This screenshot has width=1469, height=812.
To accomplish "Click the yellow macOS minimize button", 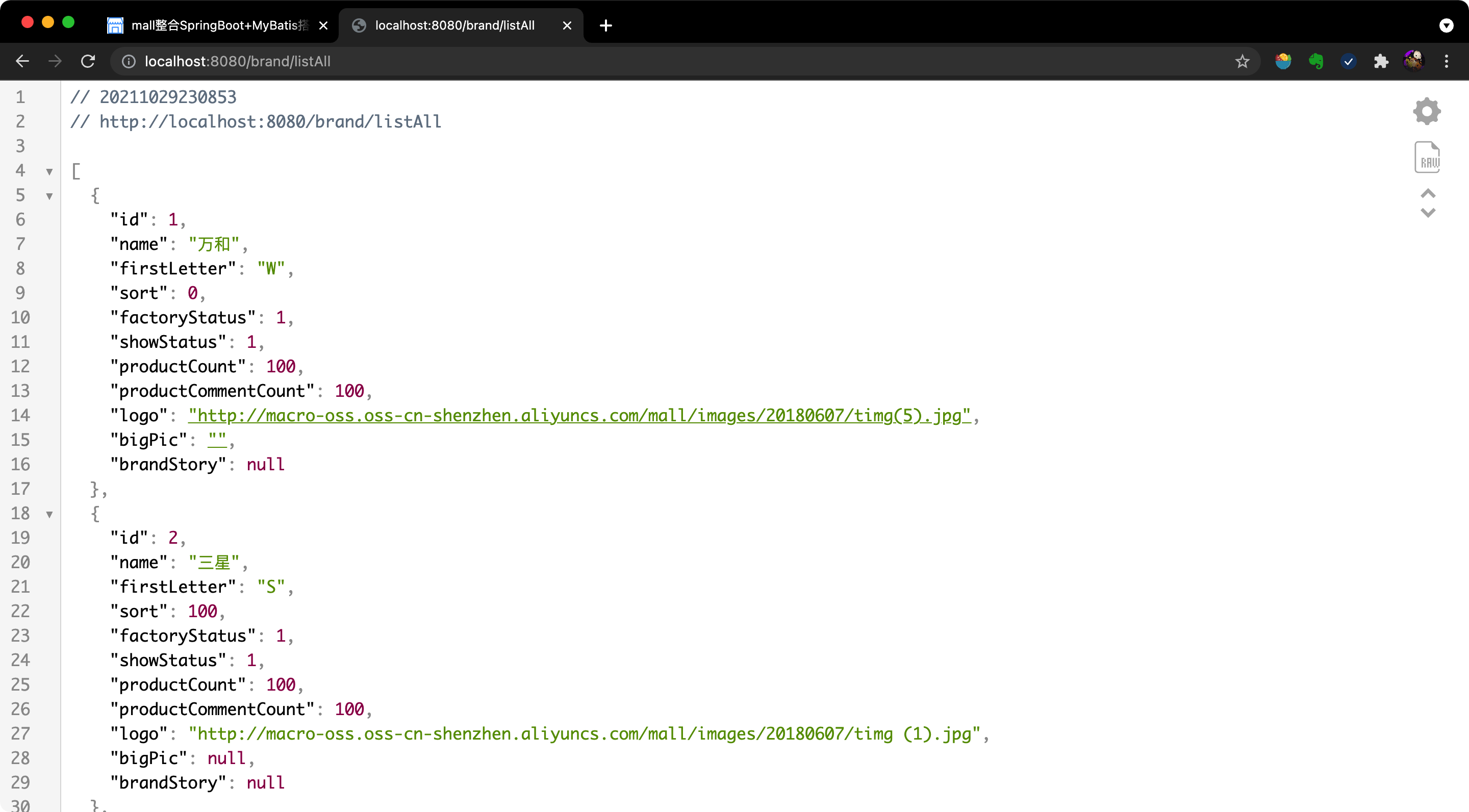I will pyautogui.click(x=48, y=22).
